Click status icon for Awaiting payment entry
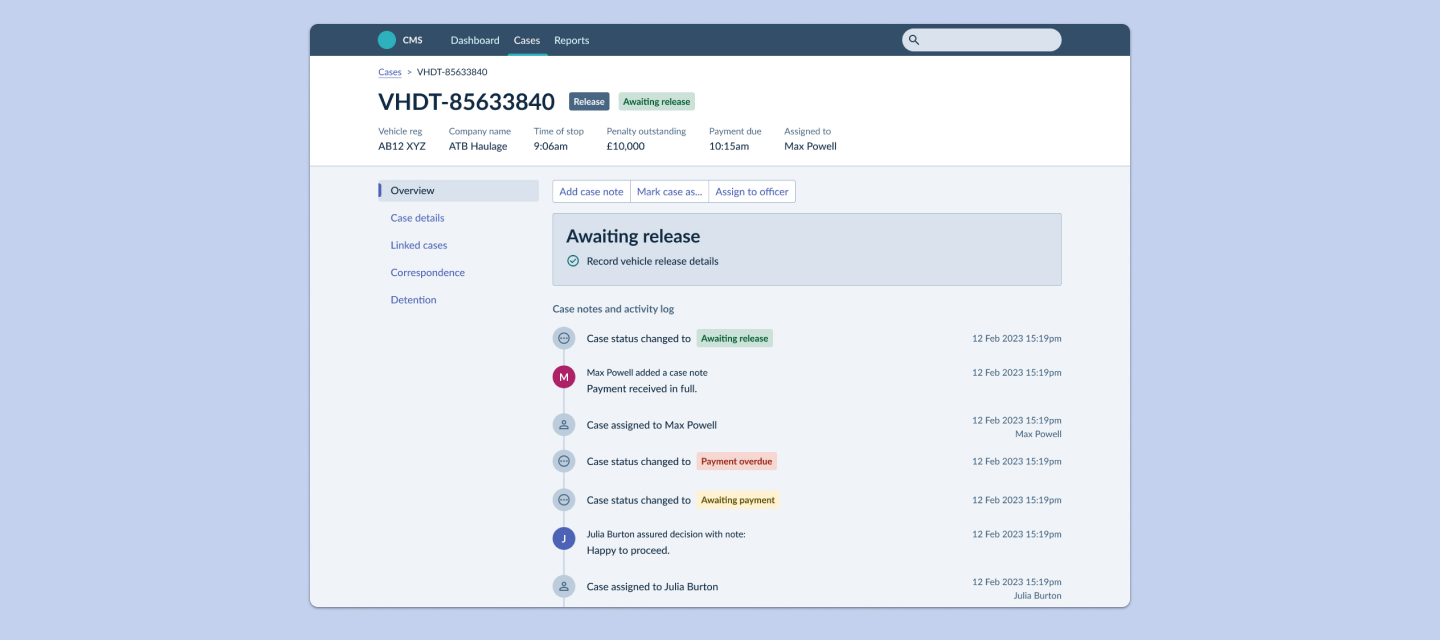1440x640 pixels. pyautogui.click(x=564, y=499)
